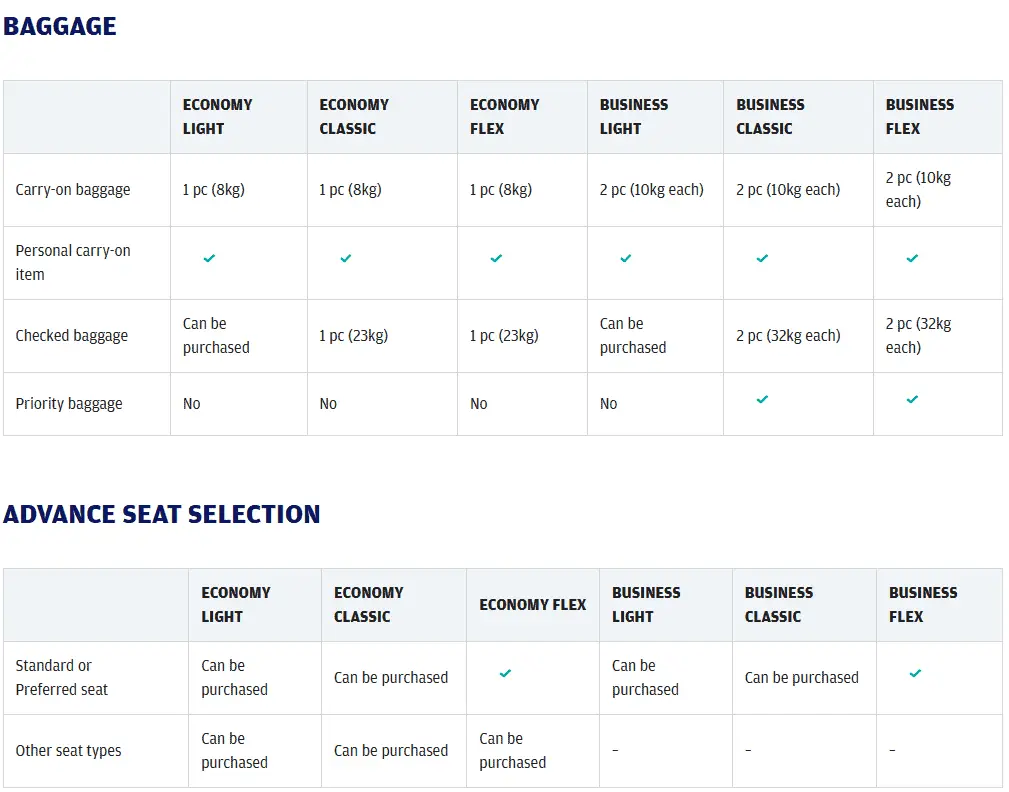Screen dimensions: 1009x792
Task: Click Economy Light column header in baggage table
Action: (217, 116)
